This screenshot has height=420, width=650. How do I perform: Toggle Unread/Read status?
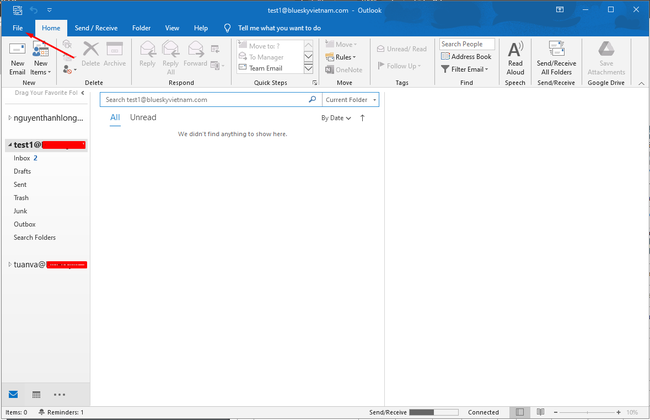(402, 49)
